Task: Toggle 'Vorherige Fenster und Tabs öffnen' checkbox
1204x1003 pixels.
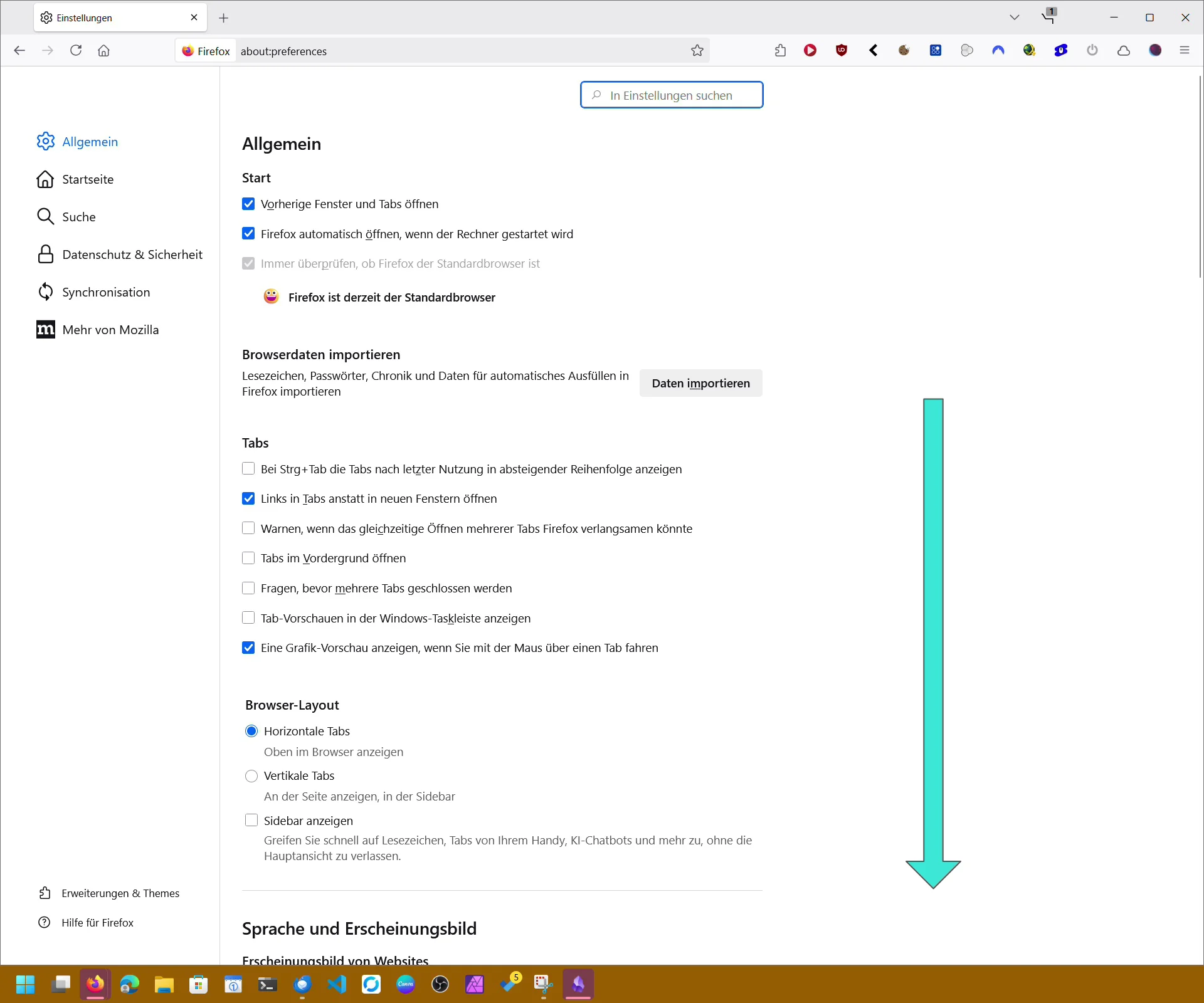Action: click(248, 204)
